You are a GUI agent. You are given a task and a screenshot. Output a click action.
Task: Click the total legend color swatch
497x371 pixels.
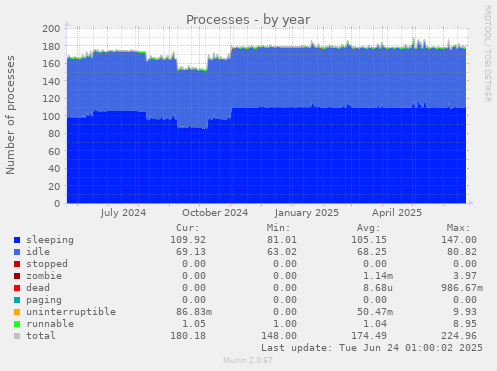point(17,336)
